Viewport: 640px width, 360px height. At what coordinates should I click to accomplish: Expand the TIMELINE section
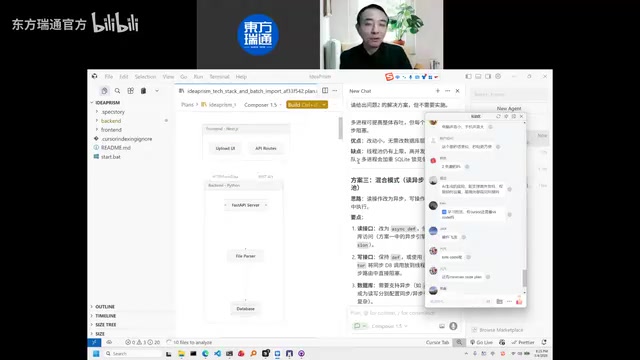(105, 316)
